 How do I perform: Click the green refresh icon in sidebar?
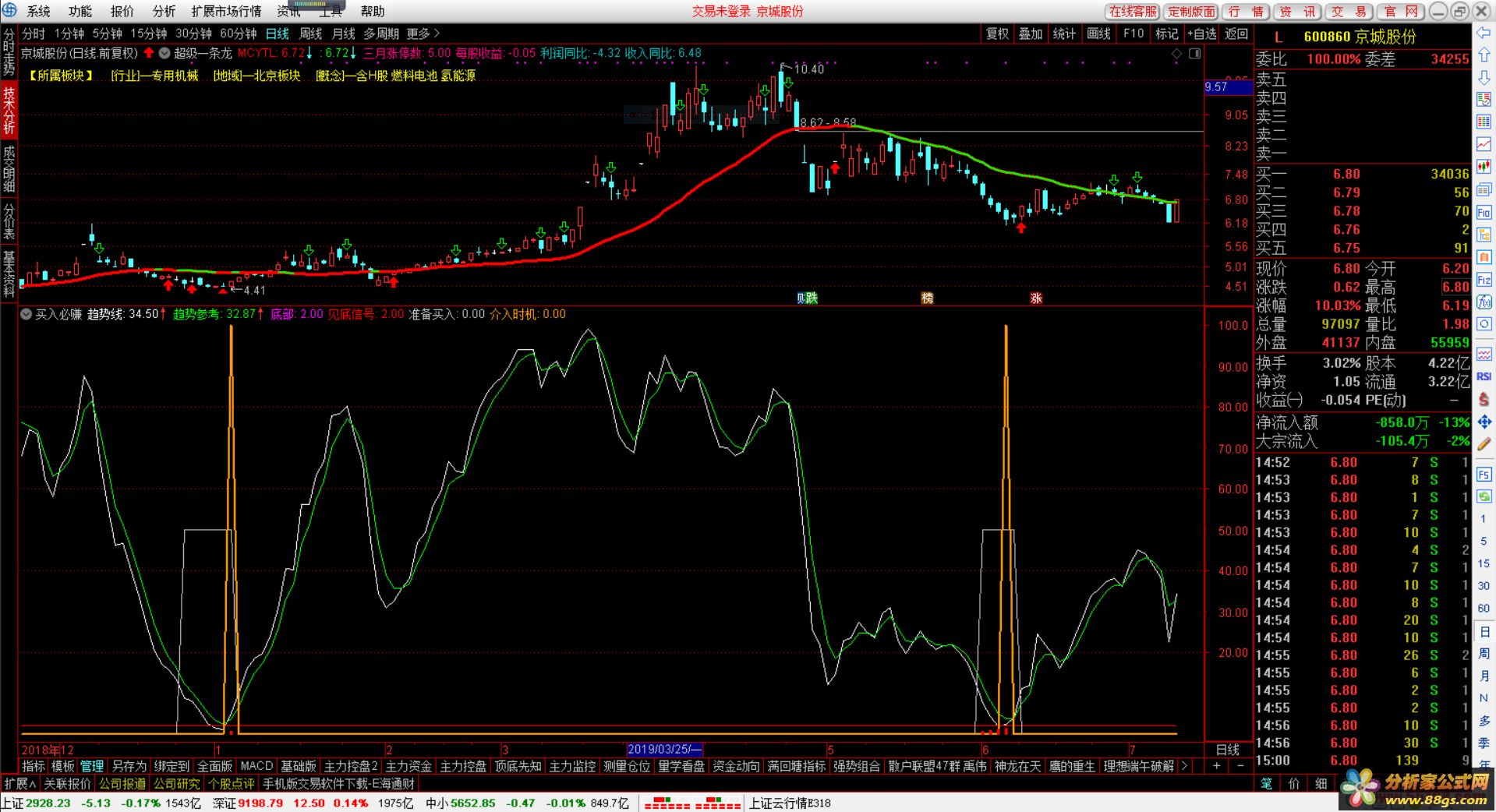pyautogui.click(x=1484, y=496)
